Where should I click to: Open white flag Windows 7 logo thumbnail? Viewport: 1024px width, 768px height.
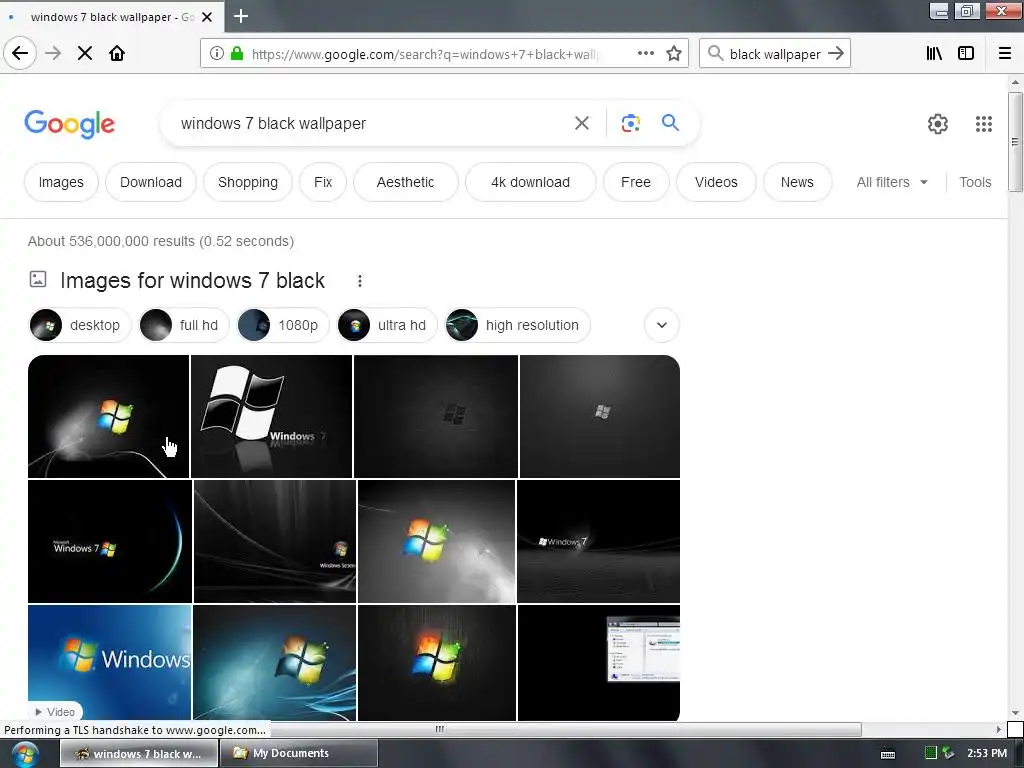271,417
